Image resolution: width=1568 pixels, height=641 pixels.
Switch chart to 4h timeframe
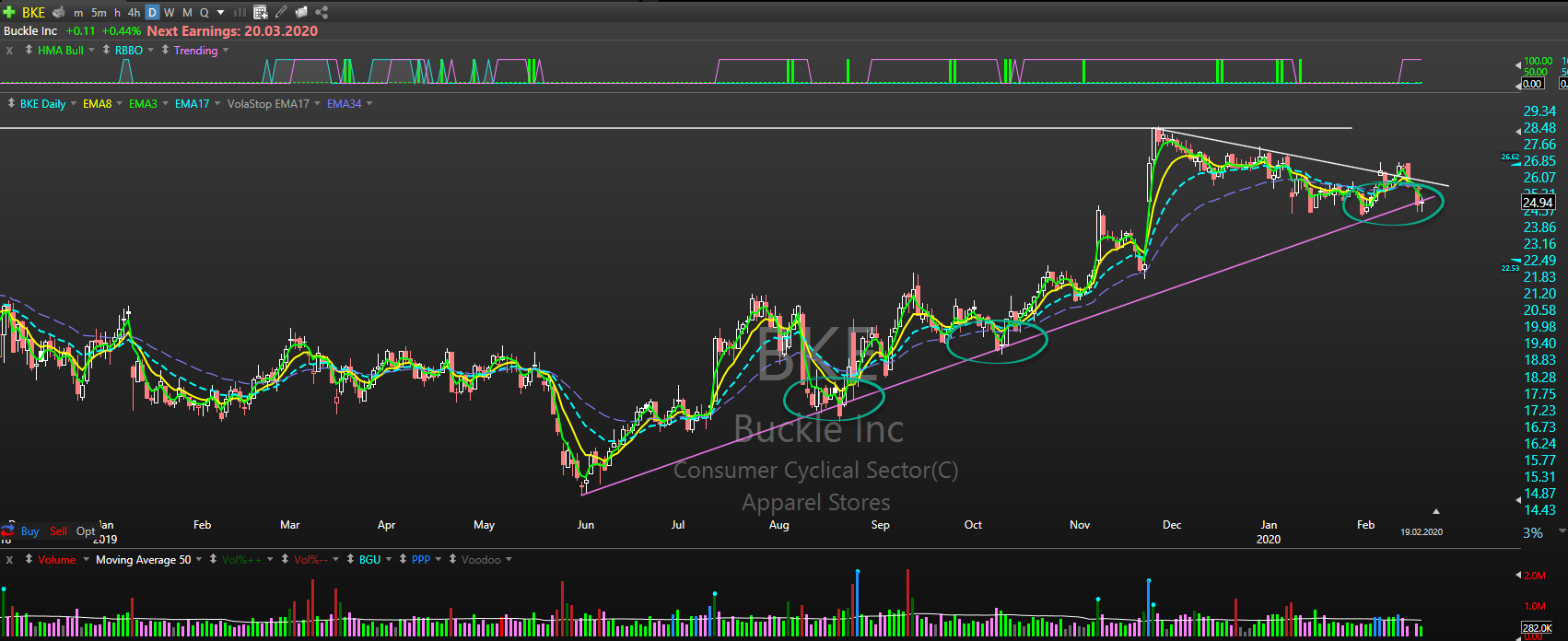[134, 12]
